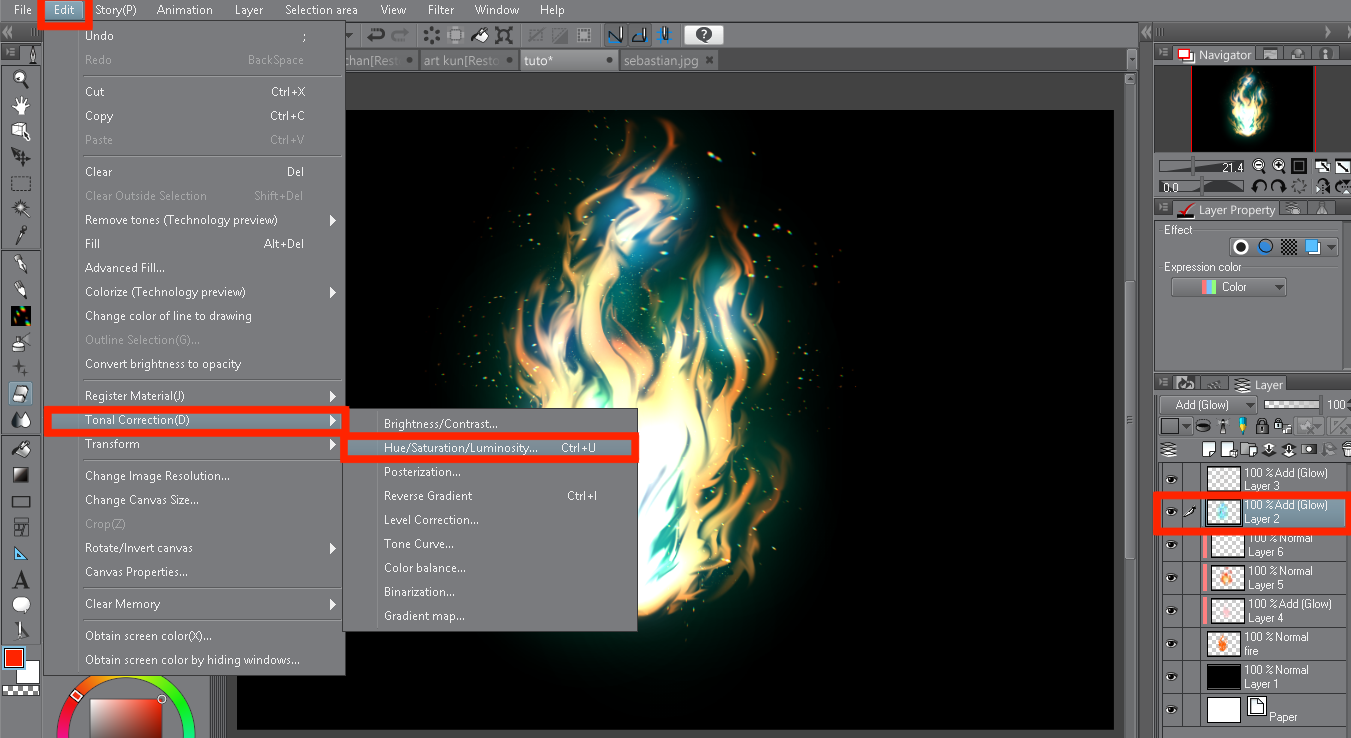Click the Navigator rotate left icon

(1260, 186)
